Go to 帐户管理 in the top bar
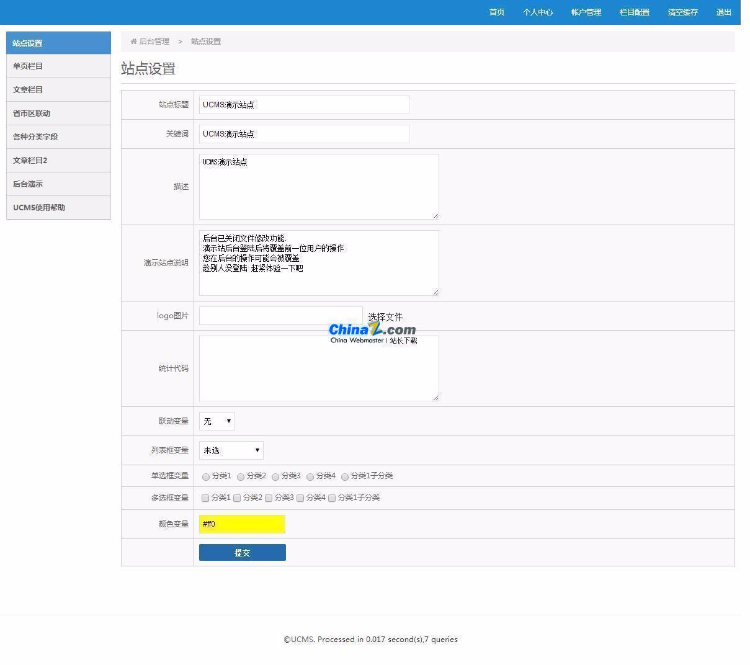Viewport: 750px width, 665px height. click(586, 12)
